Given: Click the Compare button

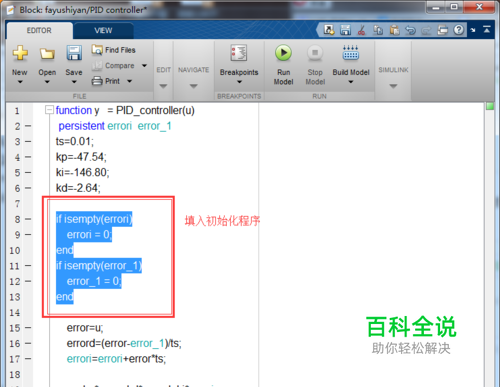Looking at the screenshot, I should coord(113,66).
